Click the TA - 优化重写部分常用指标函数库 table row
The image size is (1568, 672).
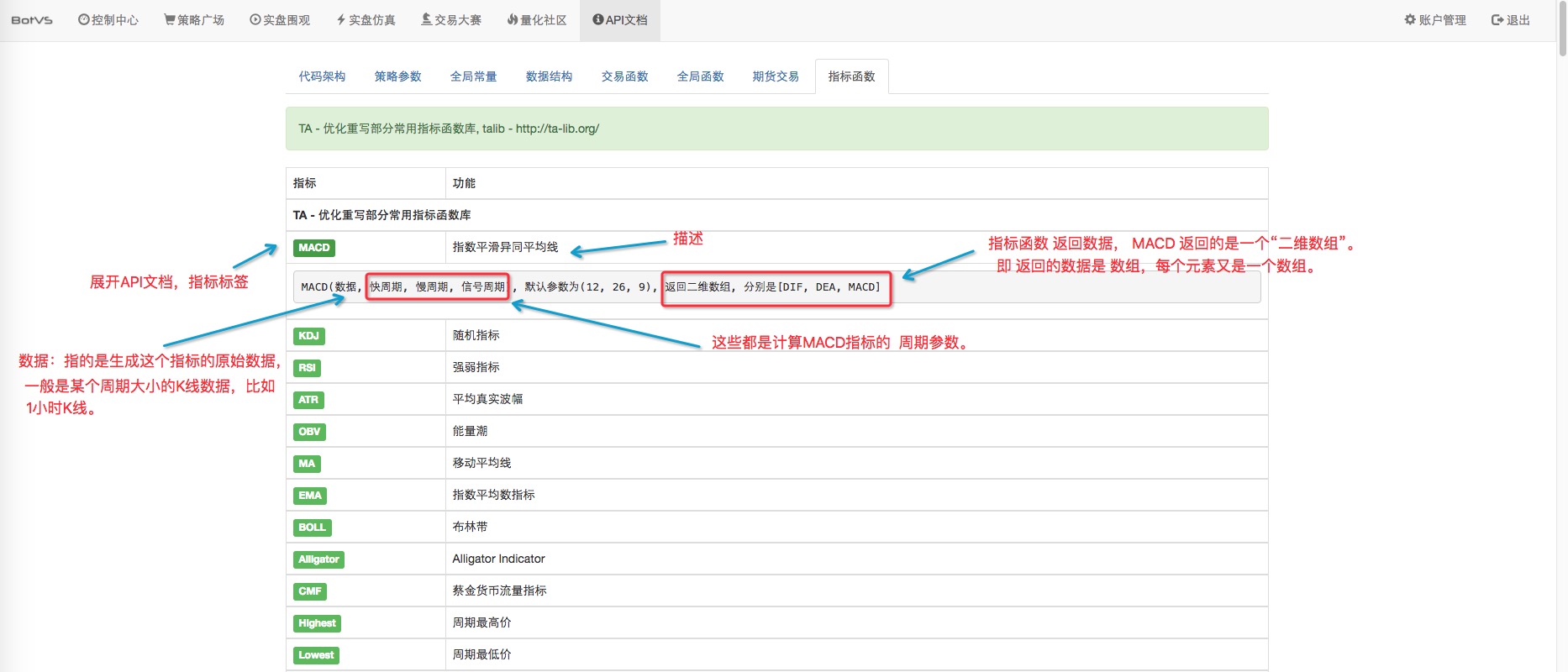tap(776, 215)
